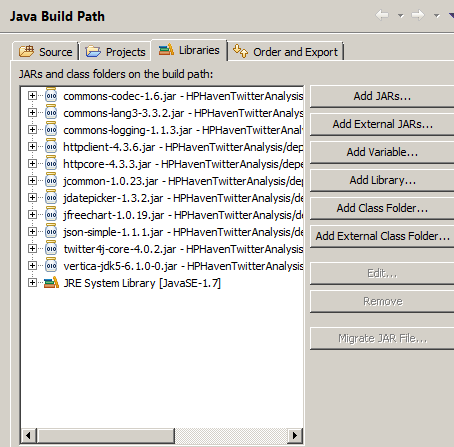Expand the httpclient-4.3.6.jar node
This screenshot has width=454, height=447.
click(32, 147)
